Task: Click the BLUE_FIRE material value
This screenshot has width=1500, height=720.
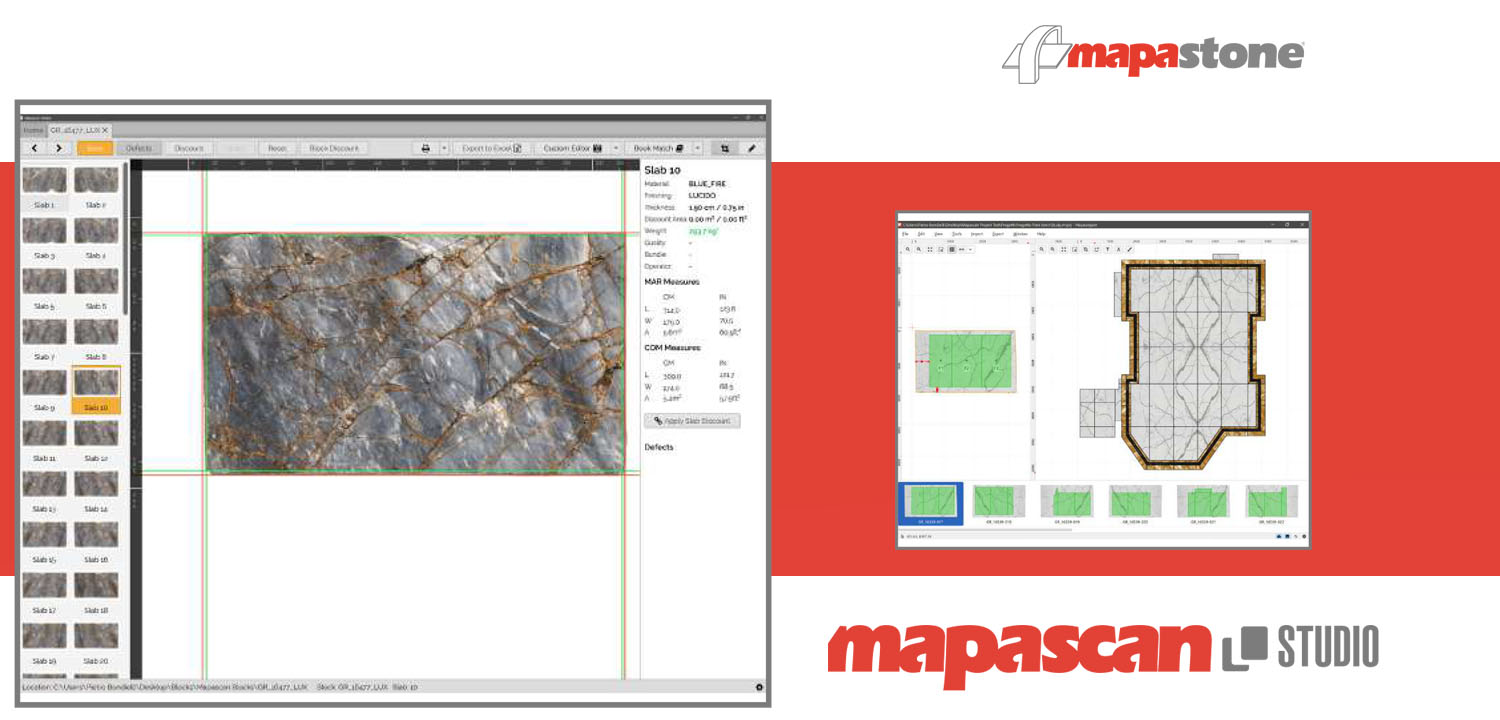Action: click(x=708, y=184)
